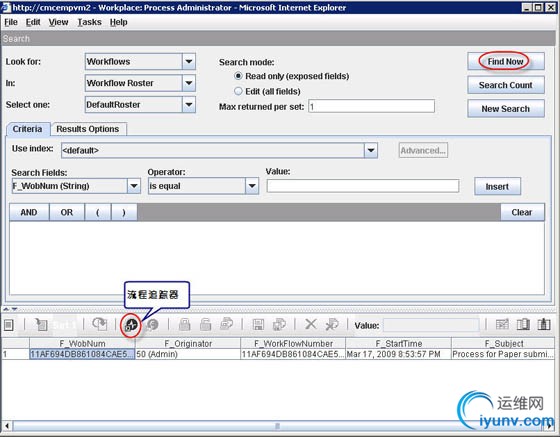Click the save-all multiple disks icon
The height and width of the screenshot is (437, 560).
tap(279, 324)
